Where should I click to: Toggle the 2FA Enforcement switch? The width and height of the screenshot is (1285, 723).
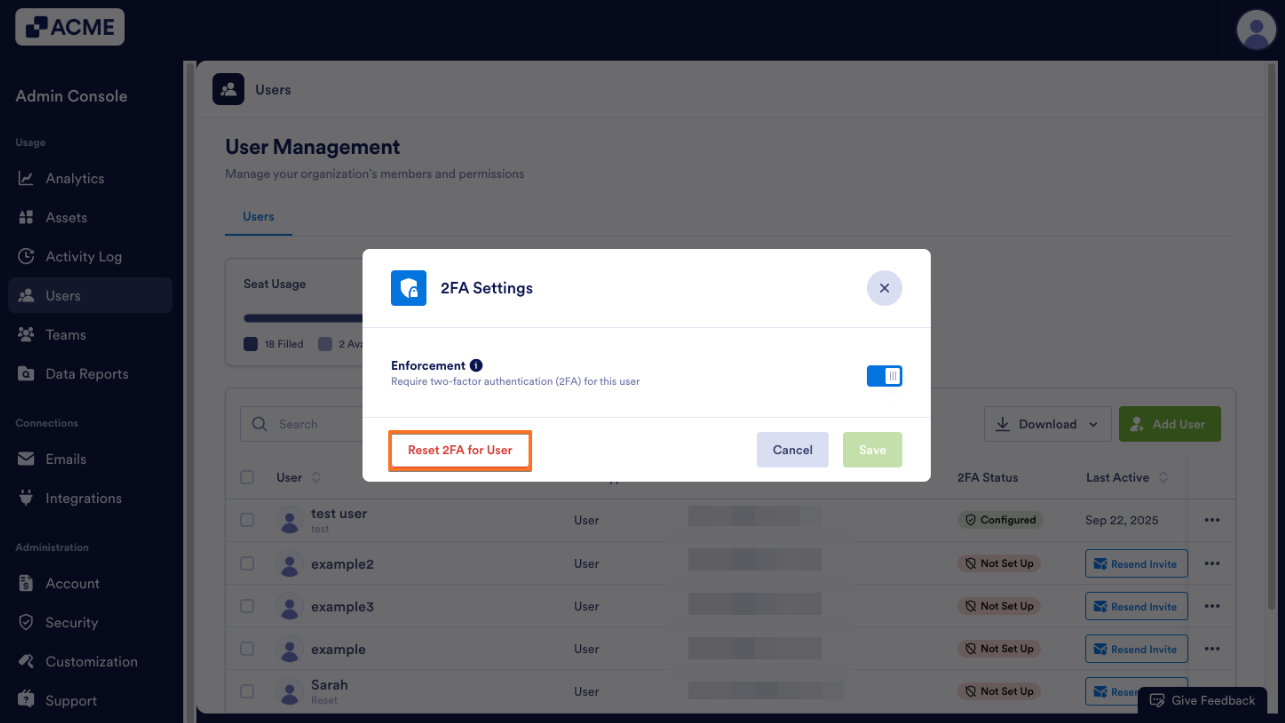884,376
